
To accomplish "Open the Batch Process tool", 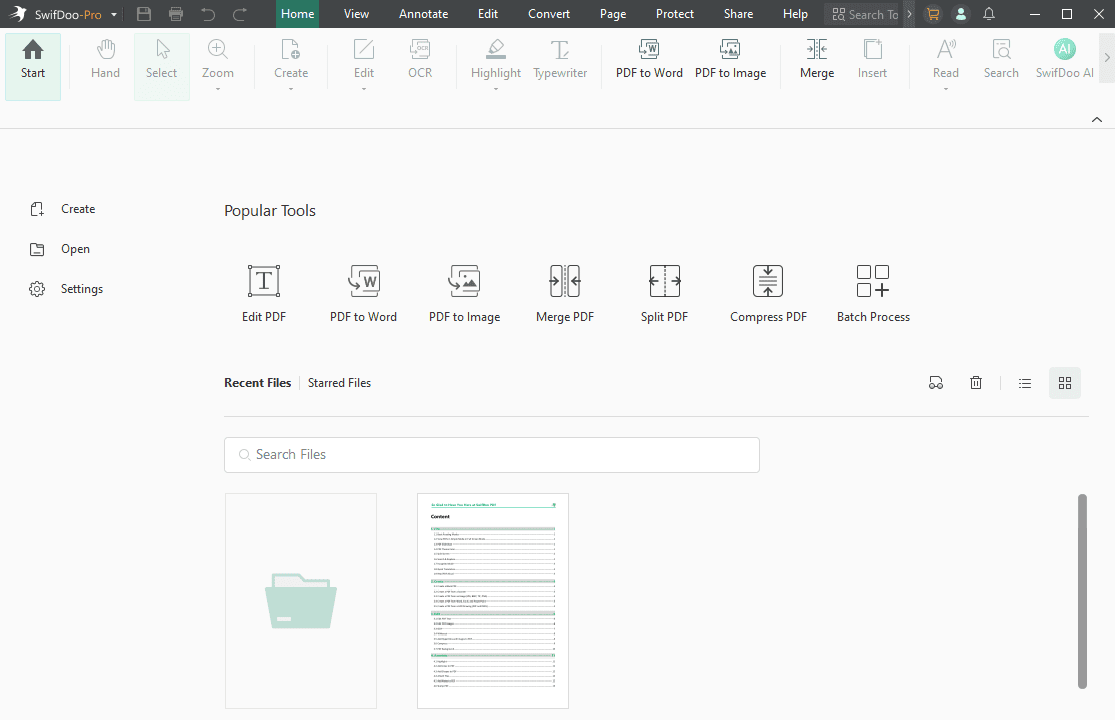I will point(873,282).
